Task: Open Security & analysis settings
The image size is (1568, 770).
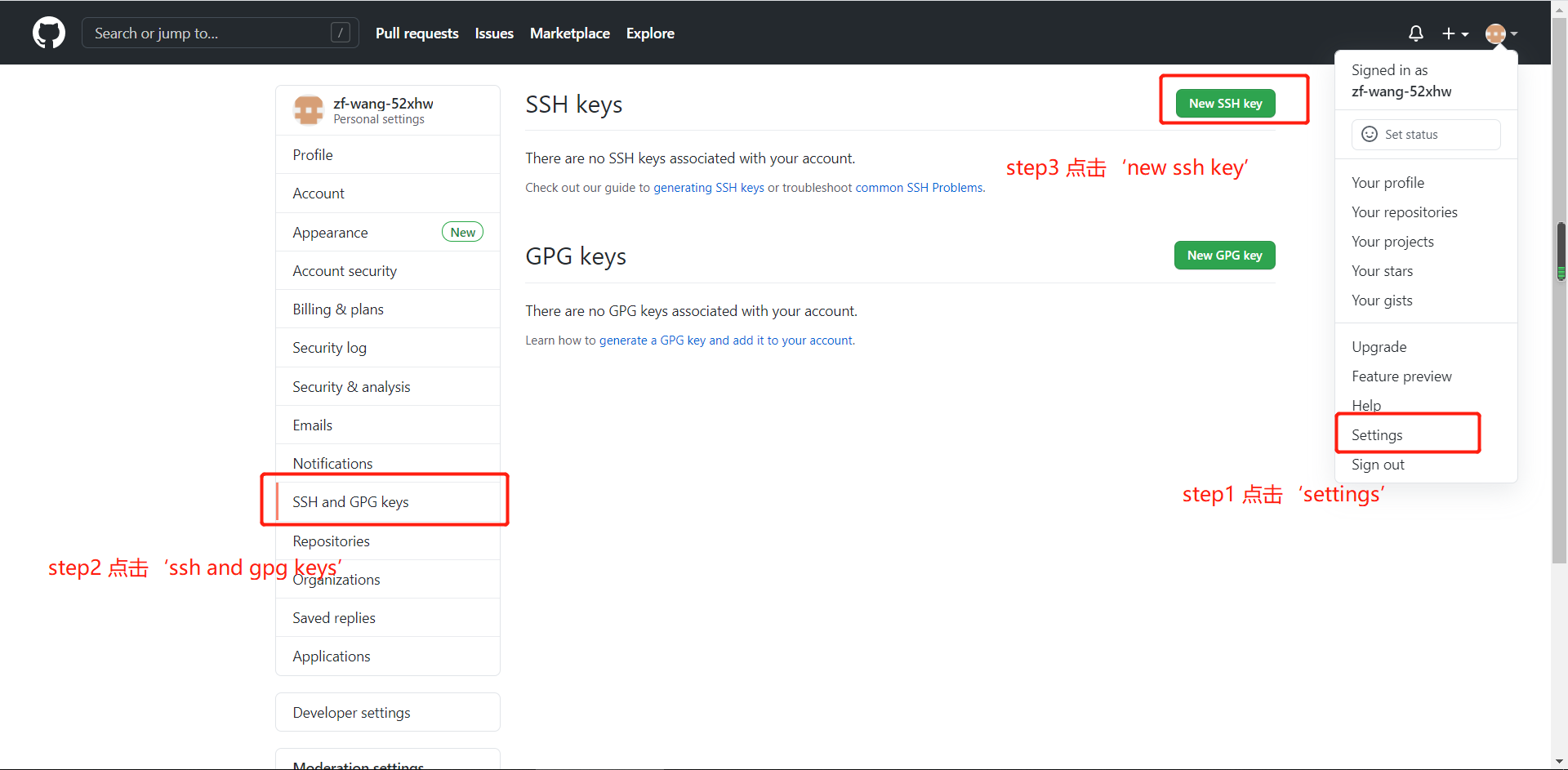Action: [388, 387]
